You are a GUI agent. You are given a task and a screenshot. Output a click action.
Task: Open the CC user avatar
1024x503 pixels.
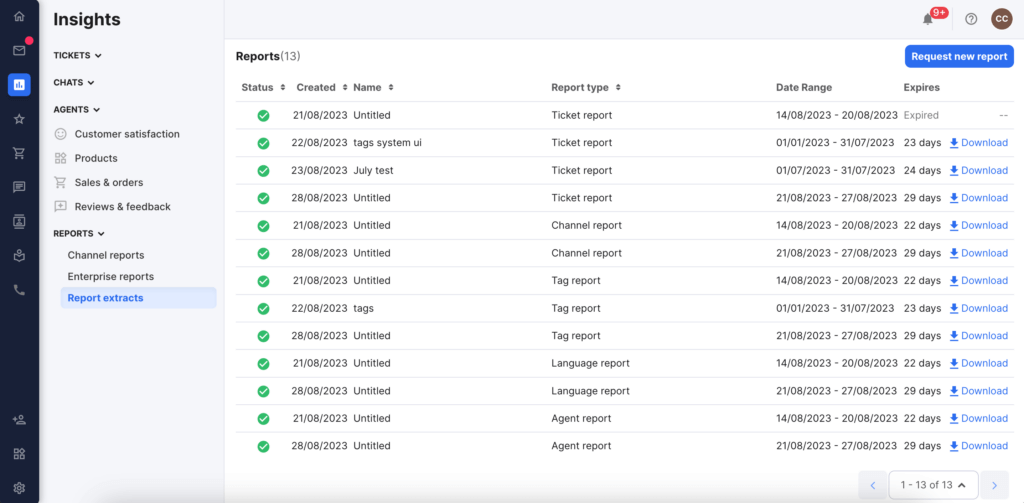pos(1001,19)
